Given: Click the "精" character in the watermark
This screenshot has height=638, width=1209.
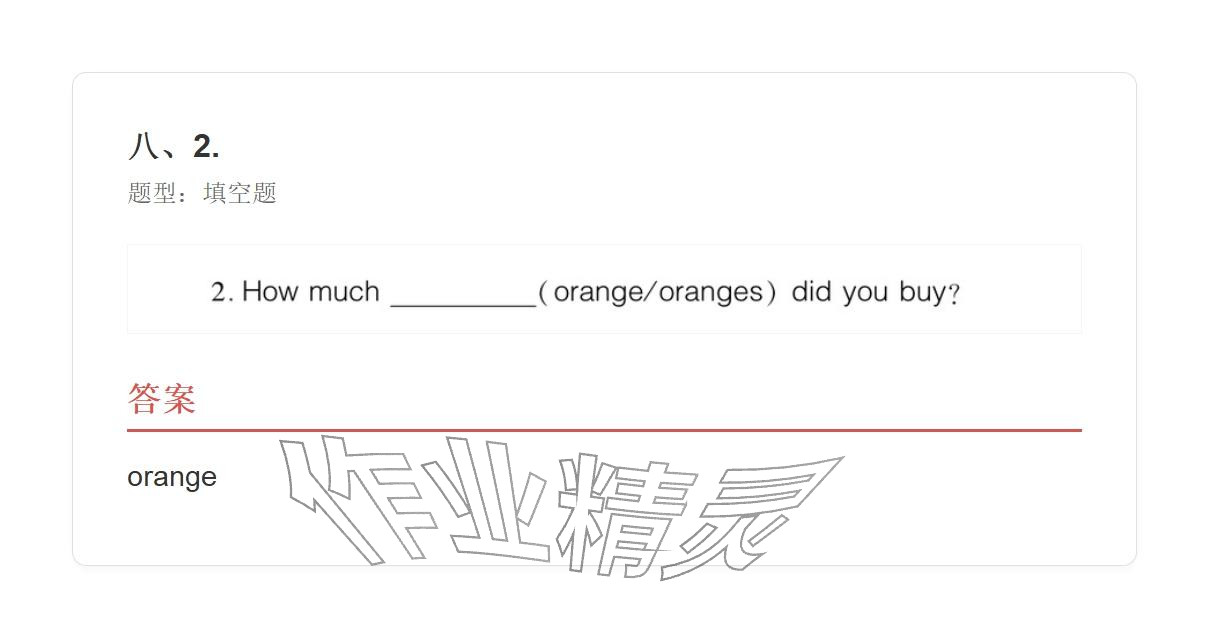Looking at the screenshot, I should pyautogui.click(x=622, y=515).
